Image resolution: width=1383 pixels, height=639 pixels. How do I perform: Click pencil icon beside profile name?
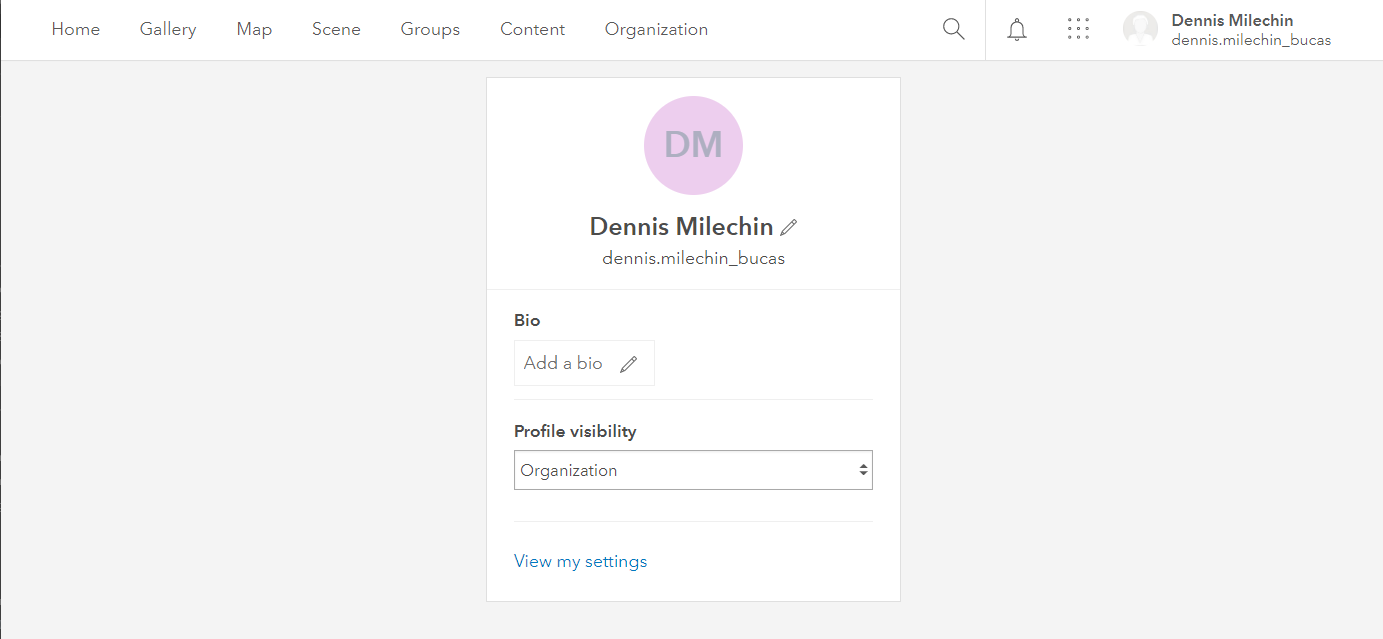tap(789, 227)
